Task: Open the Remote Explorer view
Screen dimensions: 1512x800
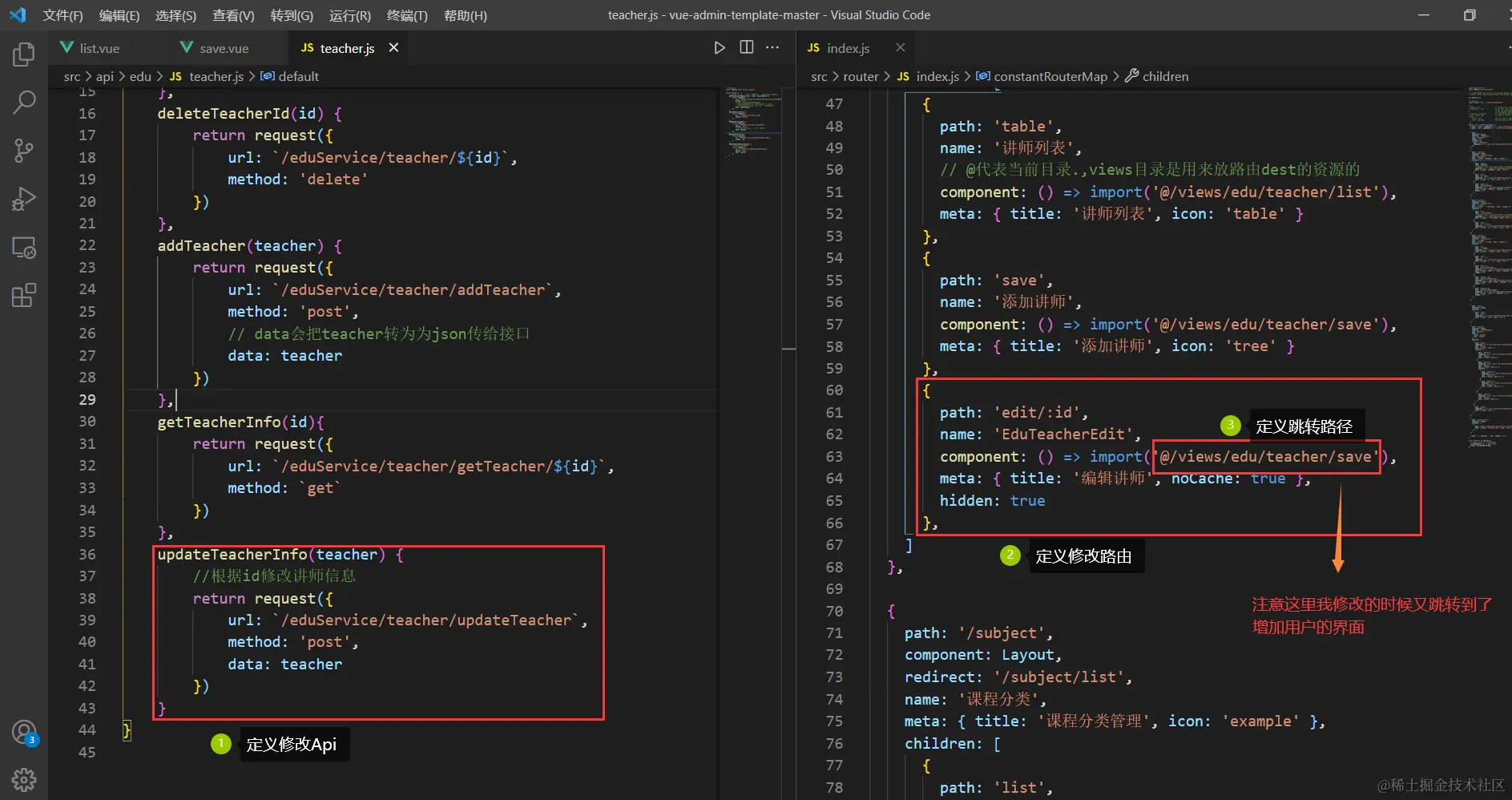Action: [24, 248]
